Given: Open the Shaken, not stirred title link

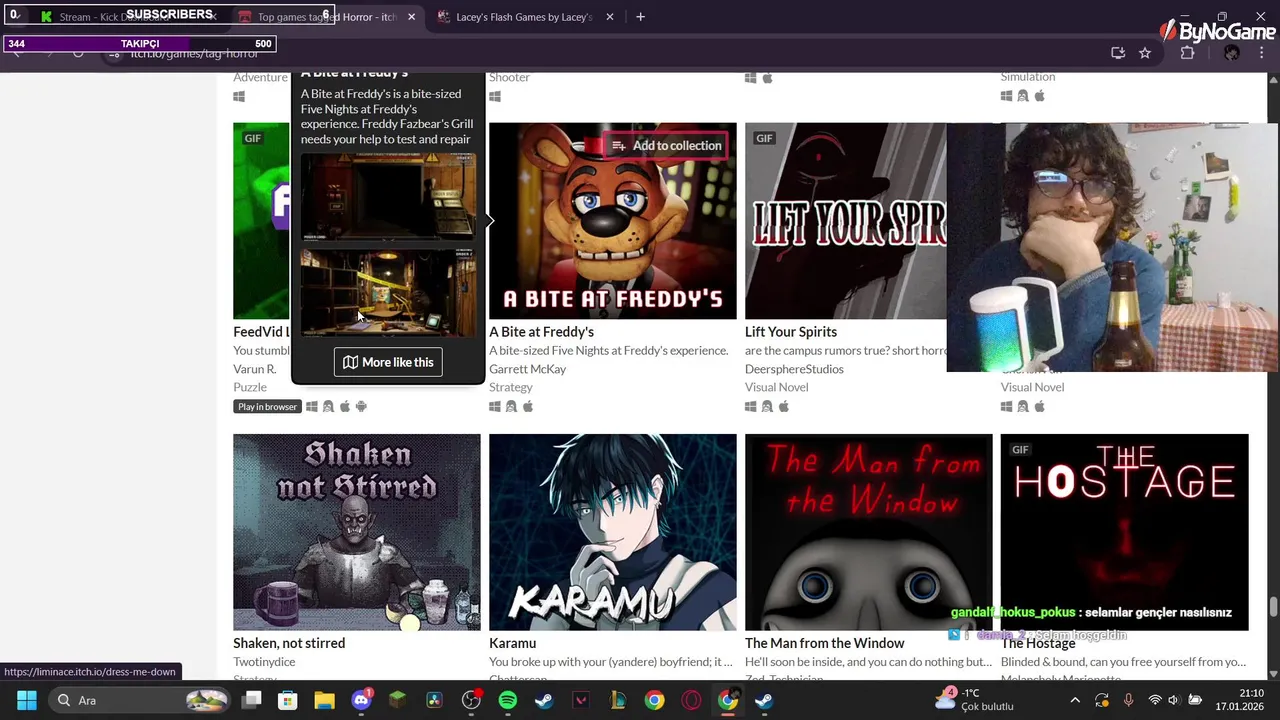Looking at the screenshot, I should (x=289, y=643).
